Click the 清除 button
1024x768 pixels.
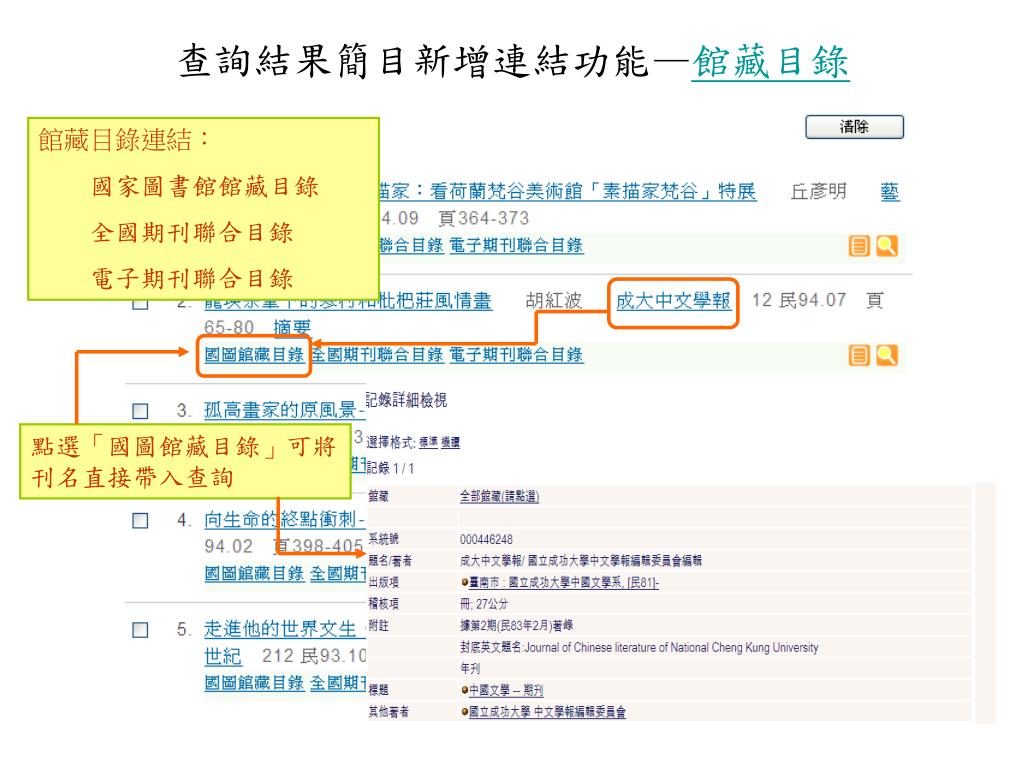pyautogui.click(x=854, y=127)
